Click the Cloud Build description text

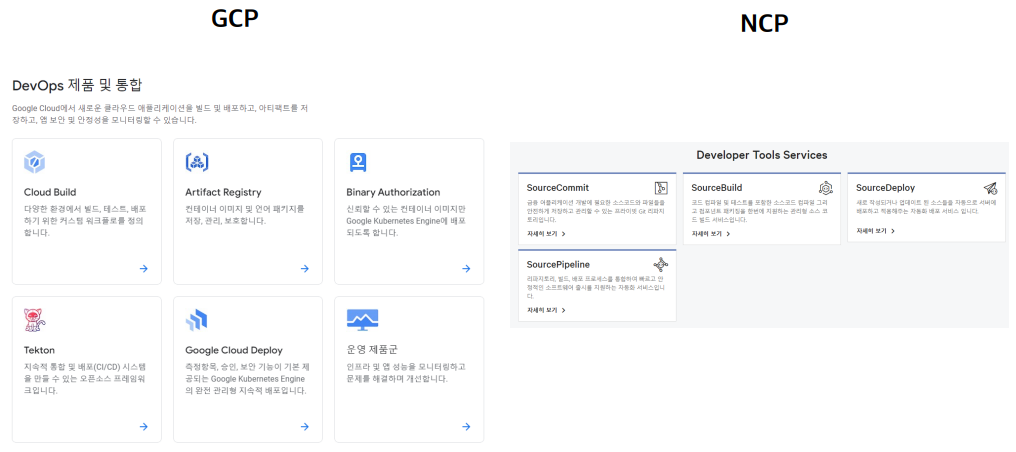pyautogui.click(x=86, y=221)
